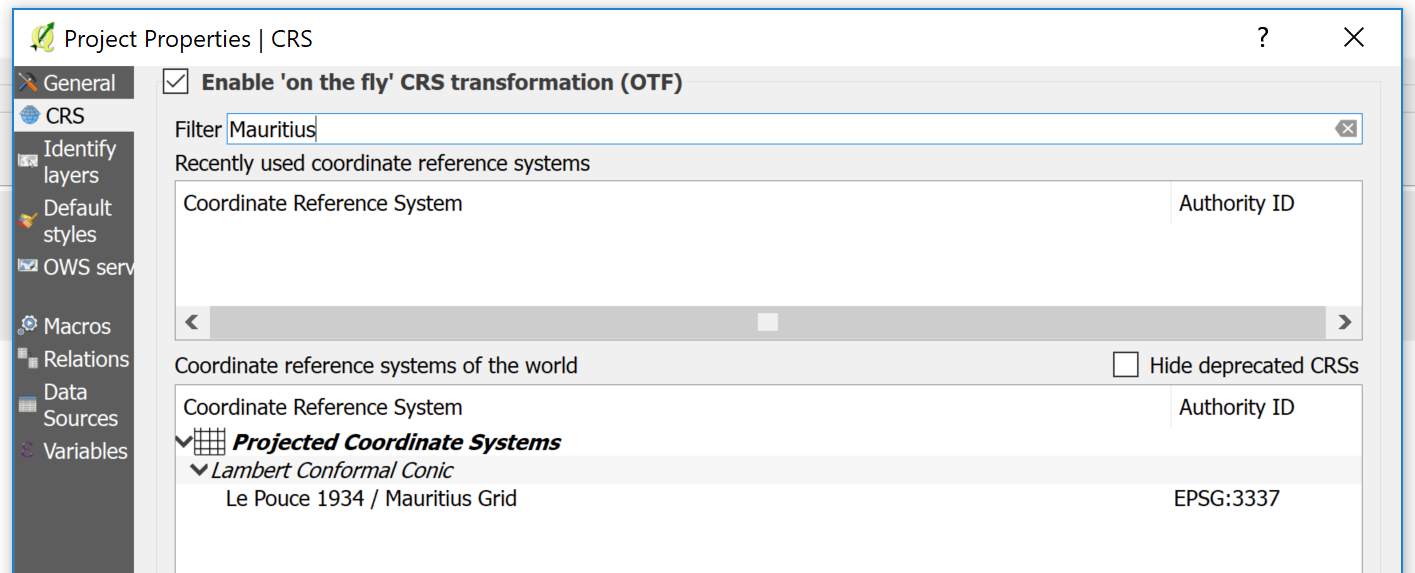Switch to the Macros tab
The width and height of the screenshot is (1415, 573).
click(x=74, y=326)
